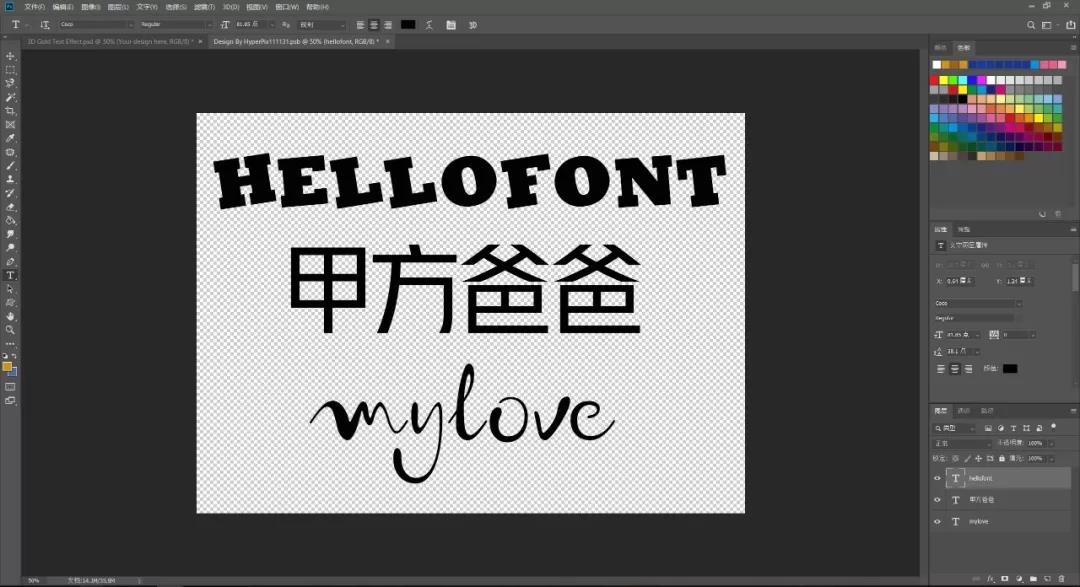
Task: Select the Pen tool
Action: [x=10, y=262]
